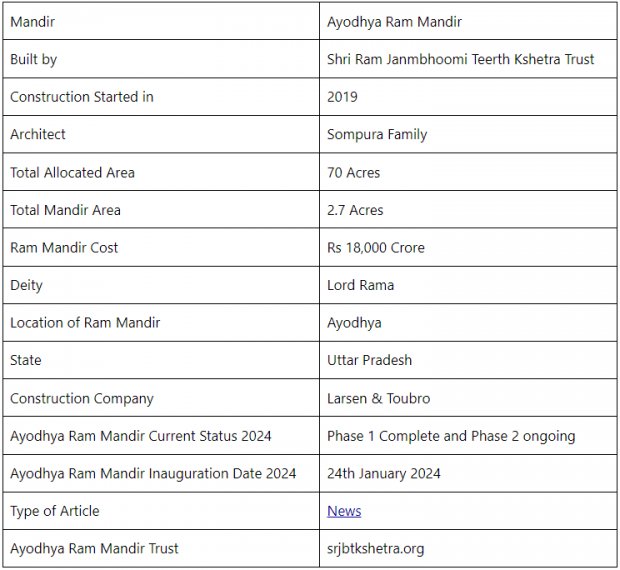Image resolution: width=620 pixels, height=570 pixels.
Task: Select the 'Architect' row label
Action: 38,134
